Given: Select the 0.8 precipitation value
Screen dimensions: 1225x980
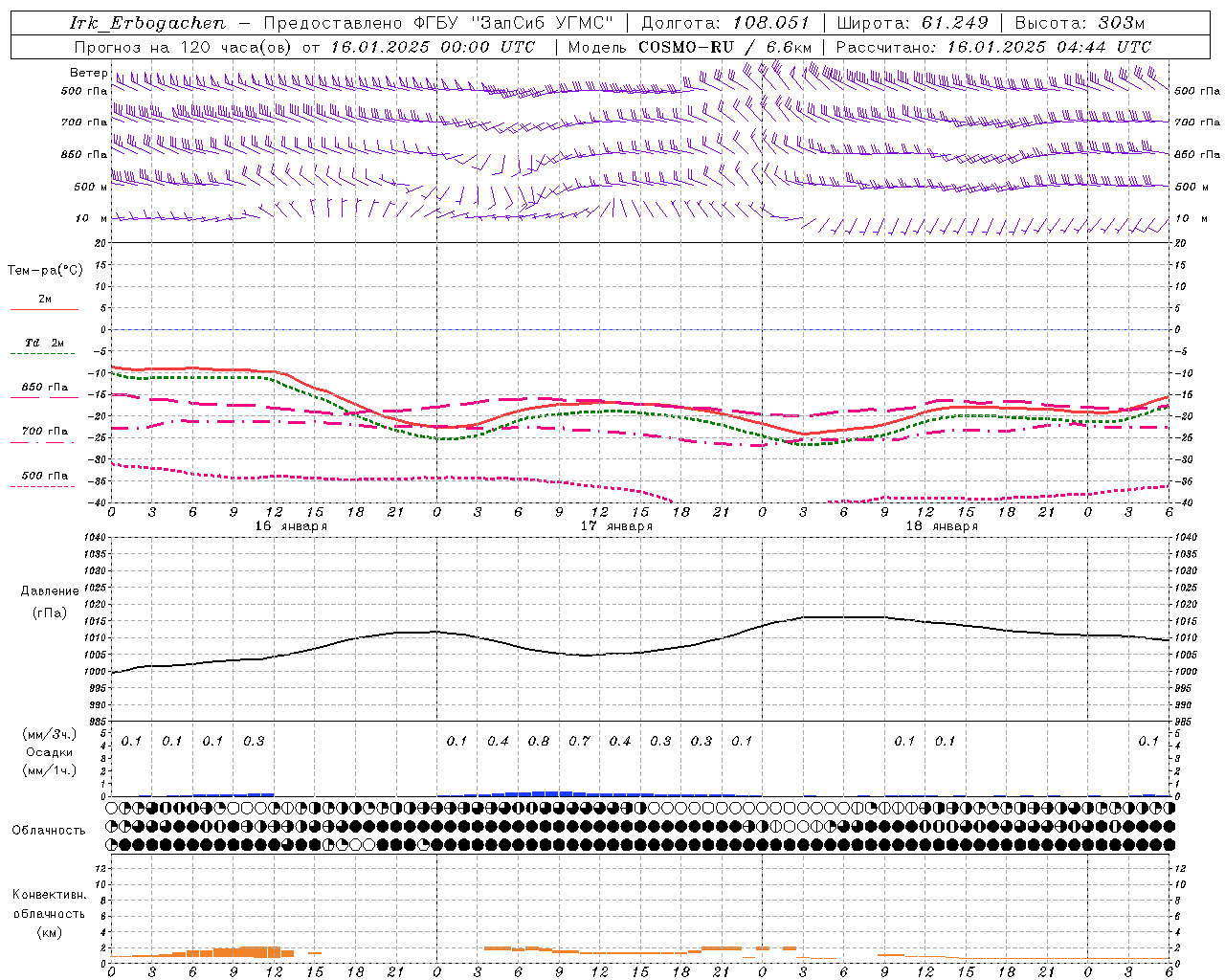Looking at the screenshot, I should pyautogui.click(x=539, y=741).
